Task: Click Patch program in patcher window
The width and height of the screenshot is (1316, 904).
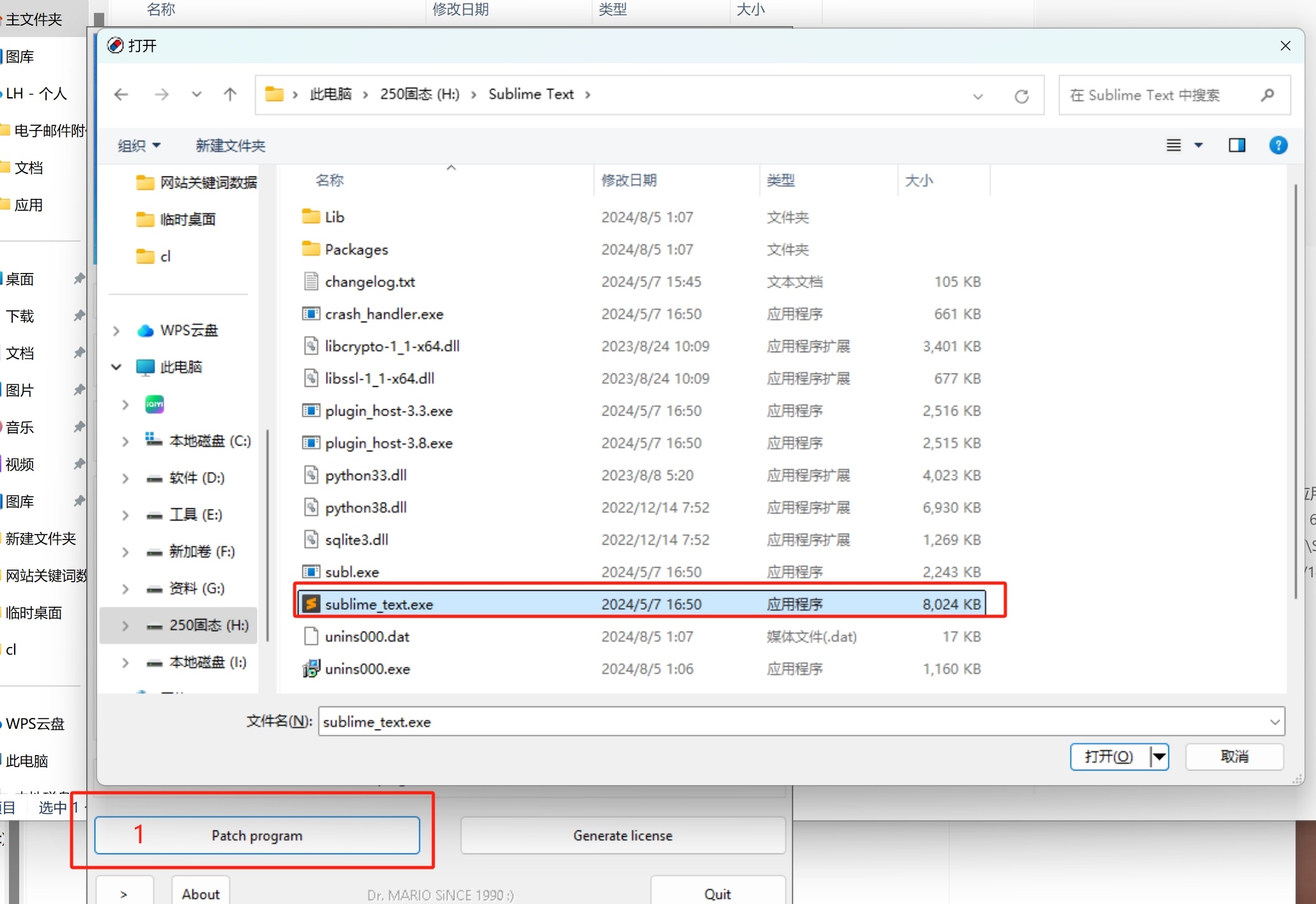Action: (257, 836)
